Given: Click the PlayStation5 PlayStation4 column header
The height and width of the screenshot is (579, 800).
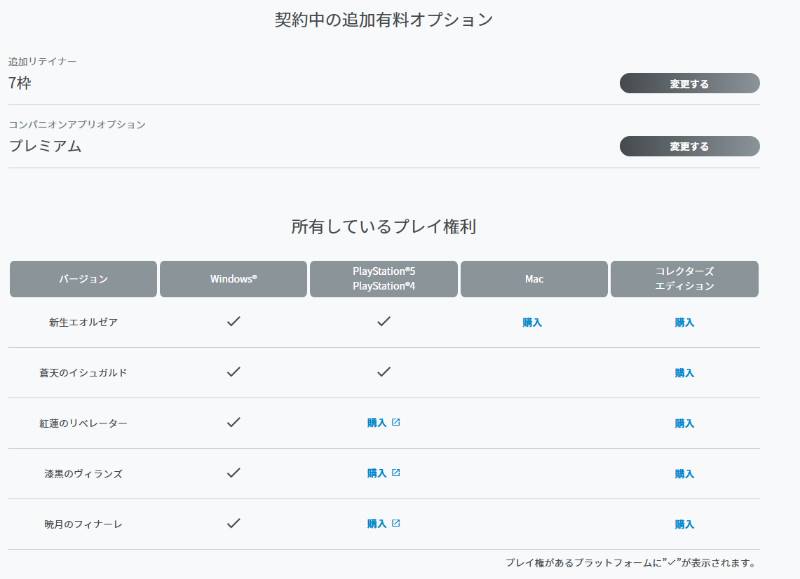Looking at the screenshot, I should point(384,279).
